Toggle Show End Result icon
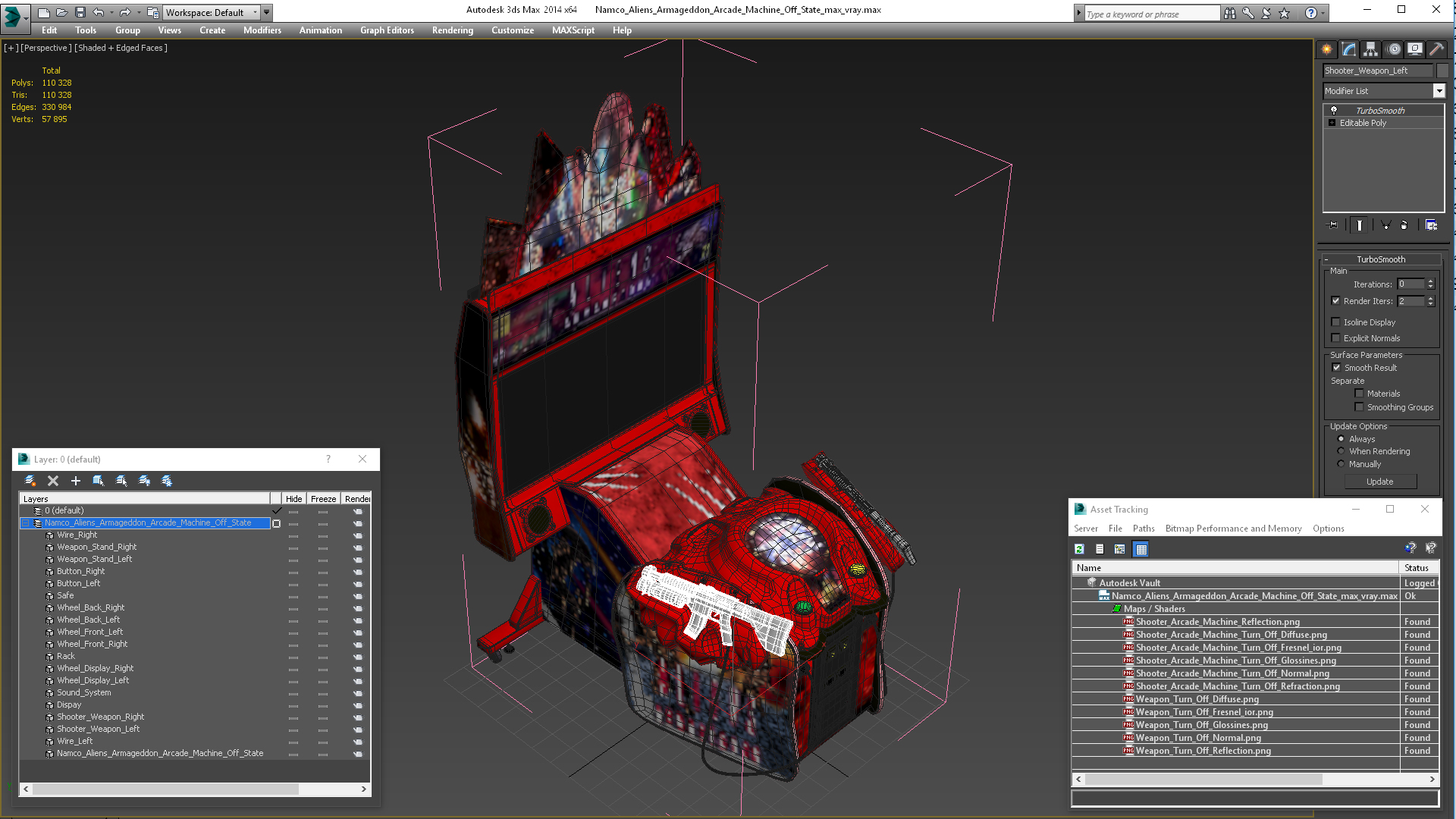1456x819 pixels. pyautogui.click(x=1360, y=225)
